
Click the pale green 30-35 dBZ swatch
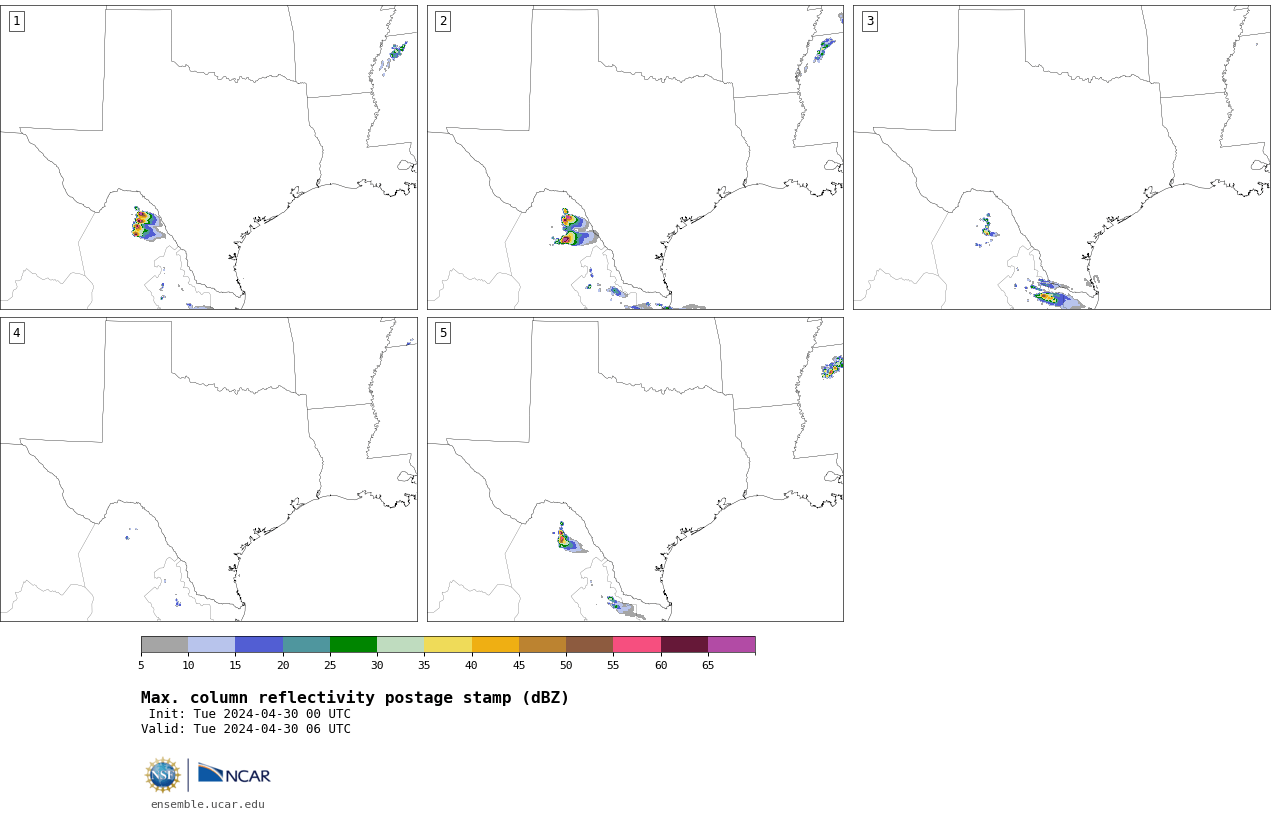coord(400,644)
